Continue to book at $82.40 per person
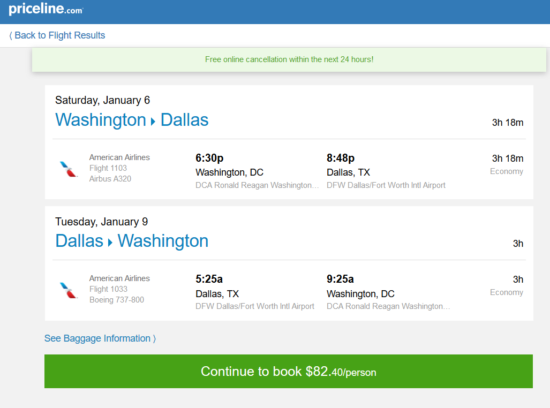The height and width of the screenshot is (408, 550). [x=288, y=371]
